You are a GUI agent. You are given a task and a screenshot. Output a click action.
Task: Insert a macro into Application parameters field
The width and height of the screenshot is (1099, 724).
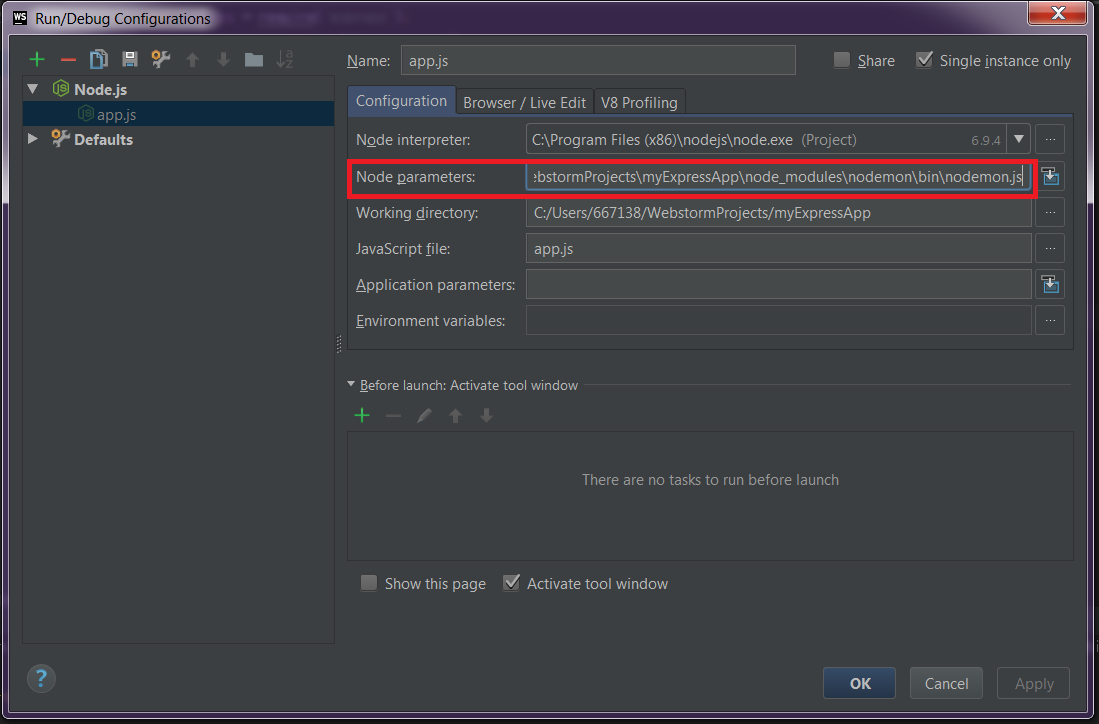1049,284
